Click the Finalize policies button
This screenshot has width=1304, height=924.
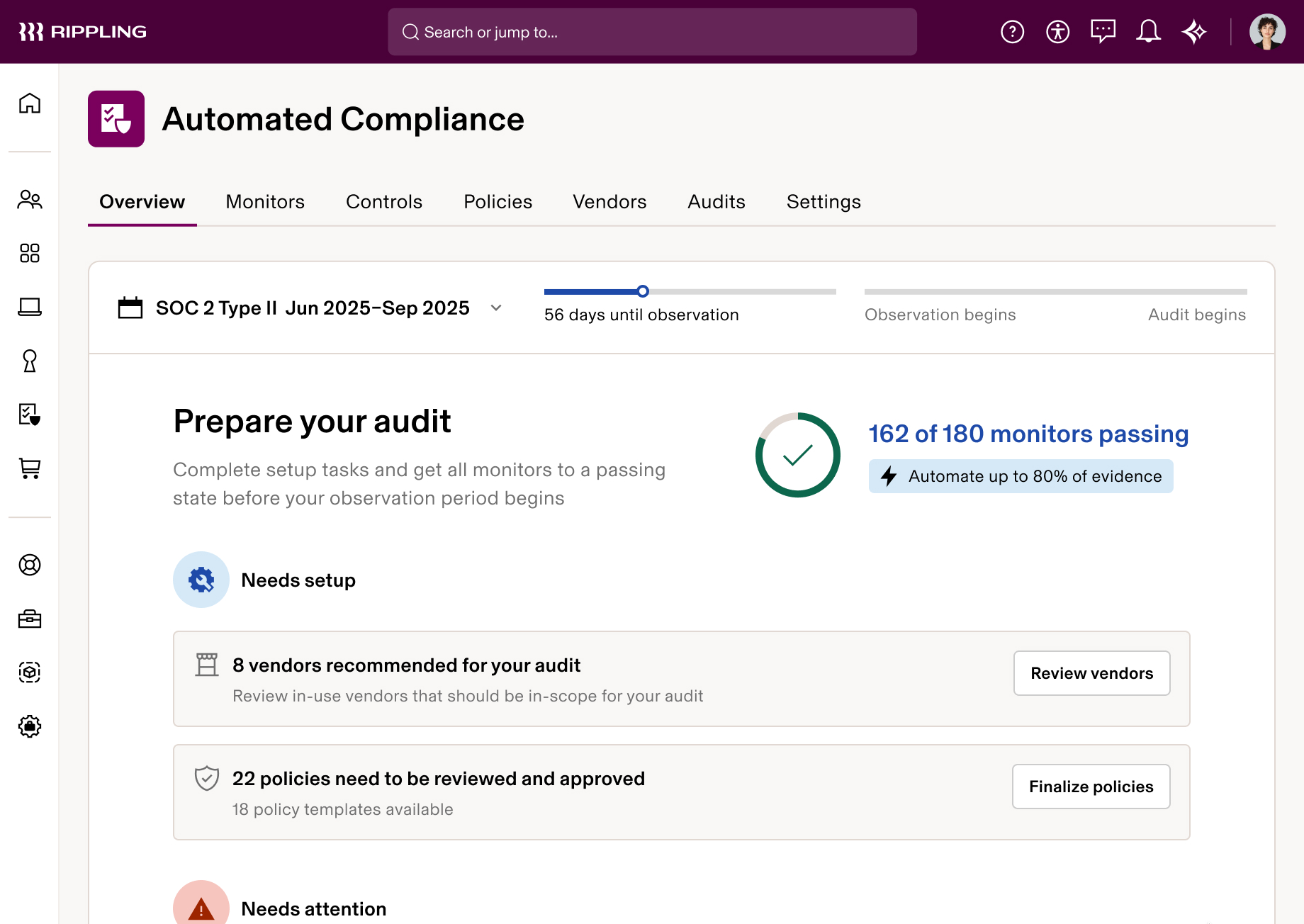coord(1091,787)
